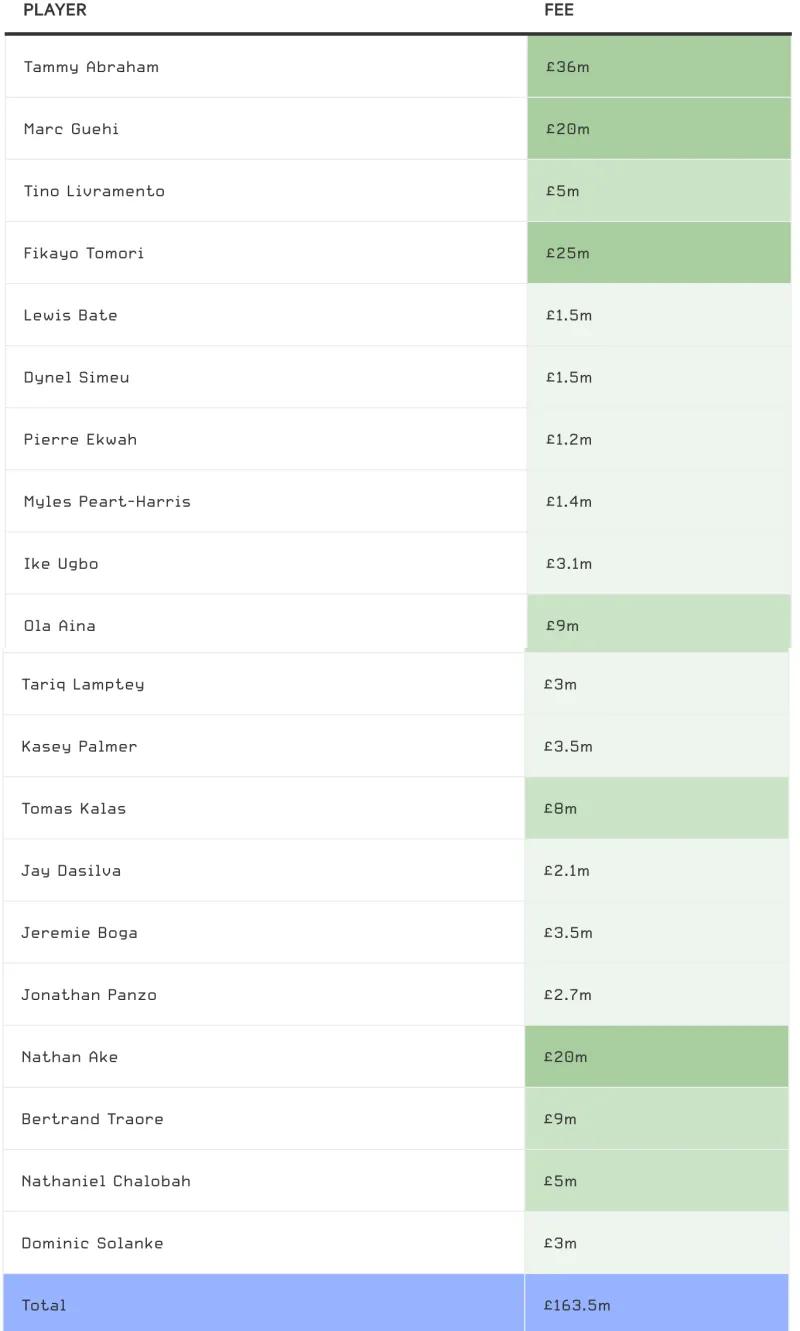Select the Dynel Simeu name cell
This screenshot has width=800, height=1331.
pos(76,377)
